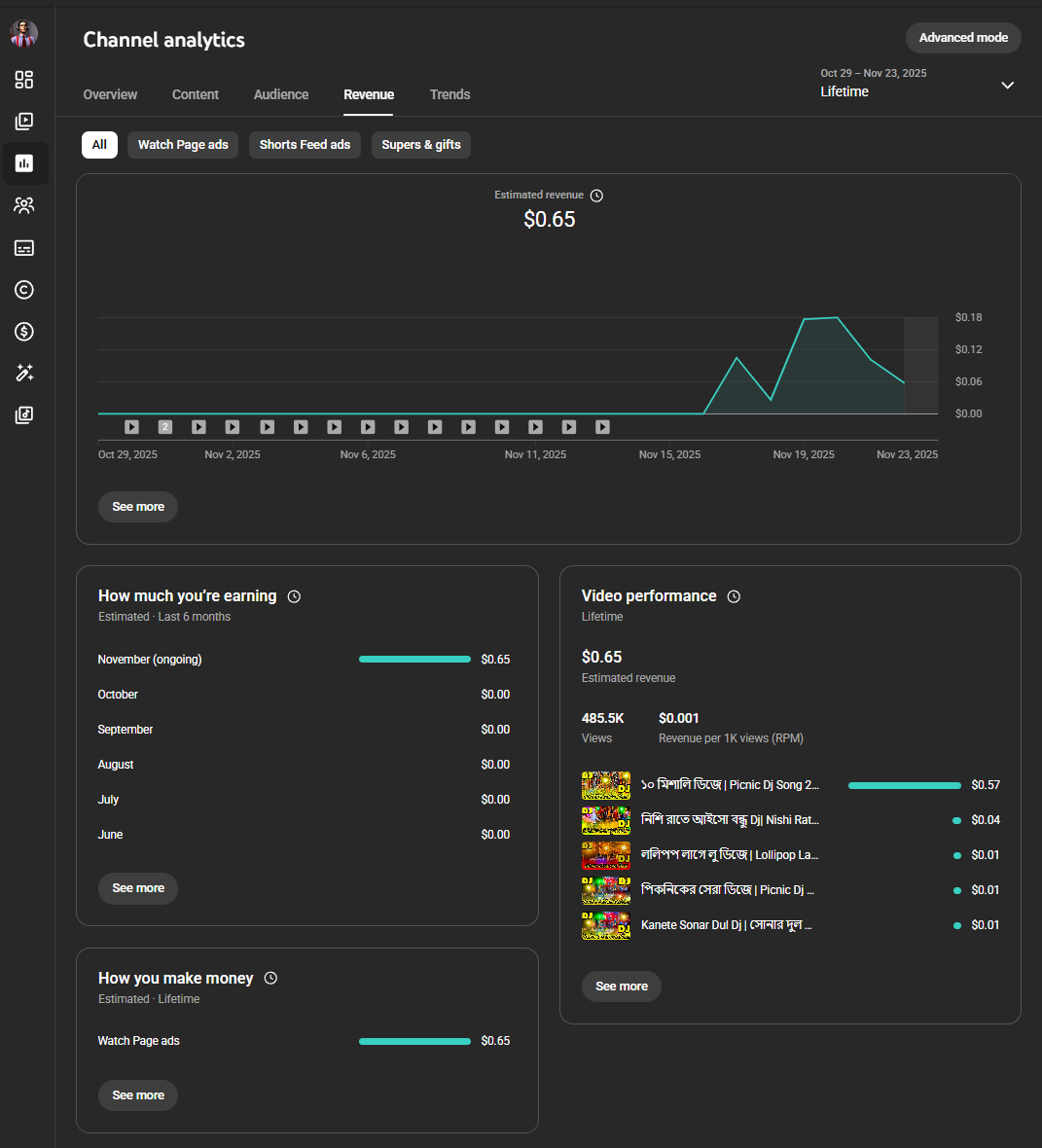Open the Dashboard icon in the sidebar
1042x1148 pixels.
coord(24,80)
